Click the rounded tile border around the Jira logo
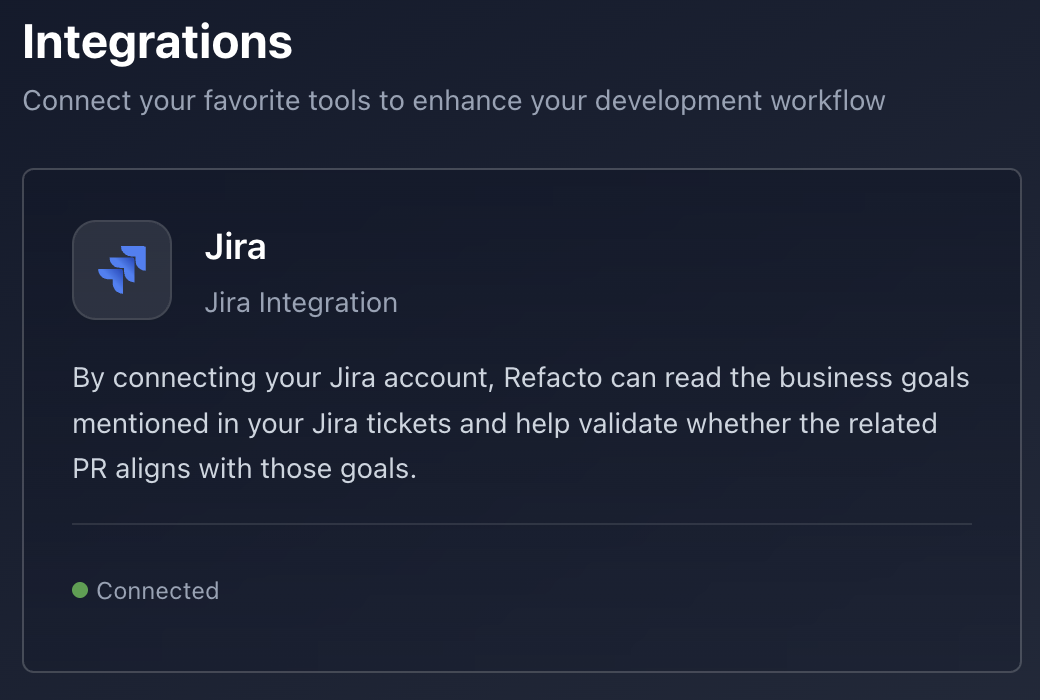The image size is (1040, 700). click(75, 270)
